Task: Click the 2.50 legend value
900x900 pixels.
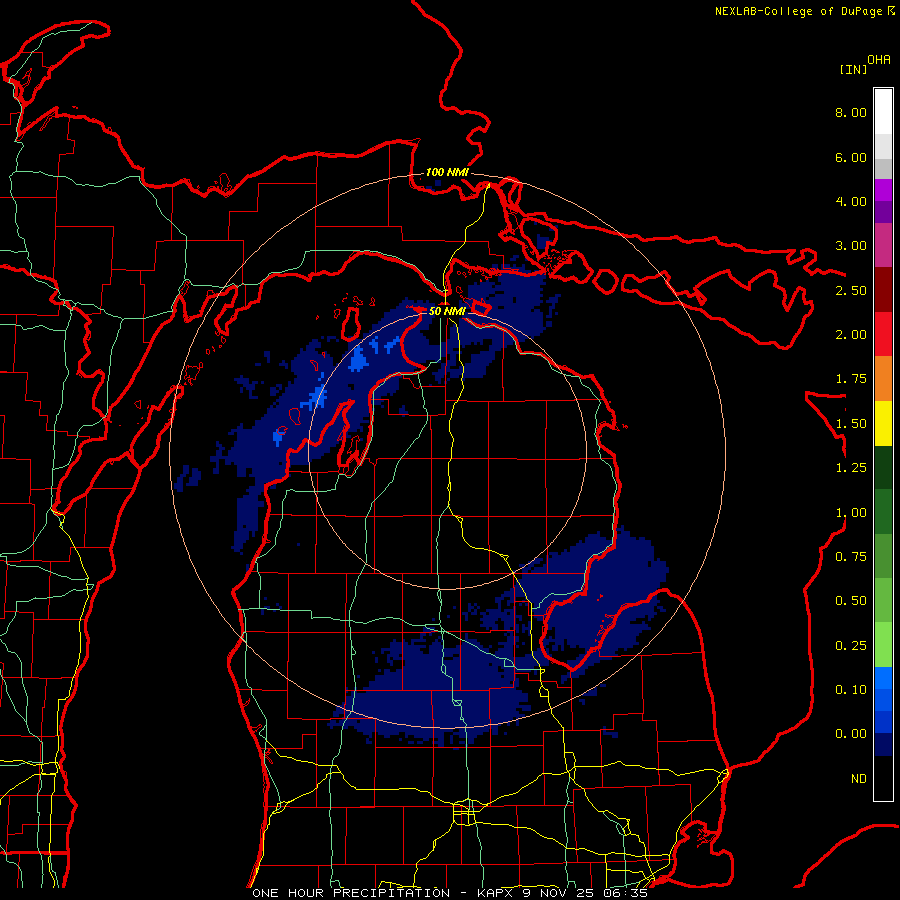Action: click(x=851, y=290)
